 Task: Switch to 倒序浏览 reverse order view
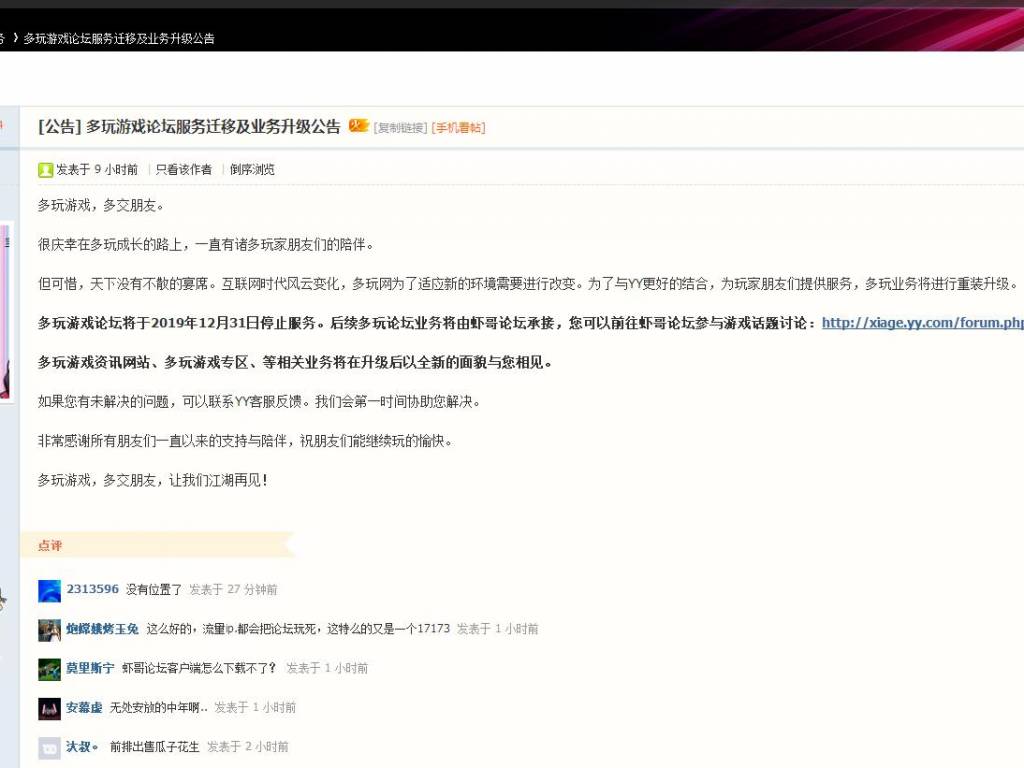click(x=252, y=170)
